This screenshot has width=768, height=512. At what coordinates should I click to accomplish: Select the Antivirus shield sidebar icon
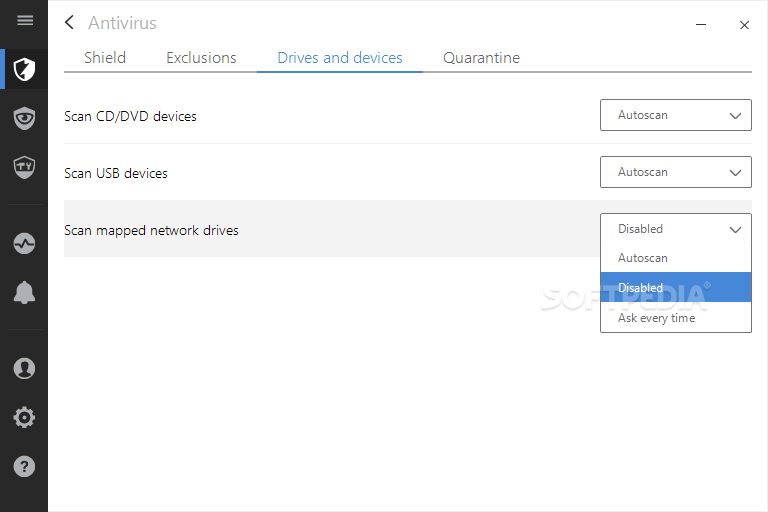click(x=24, y=69)
